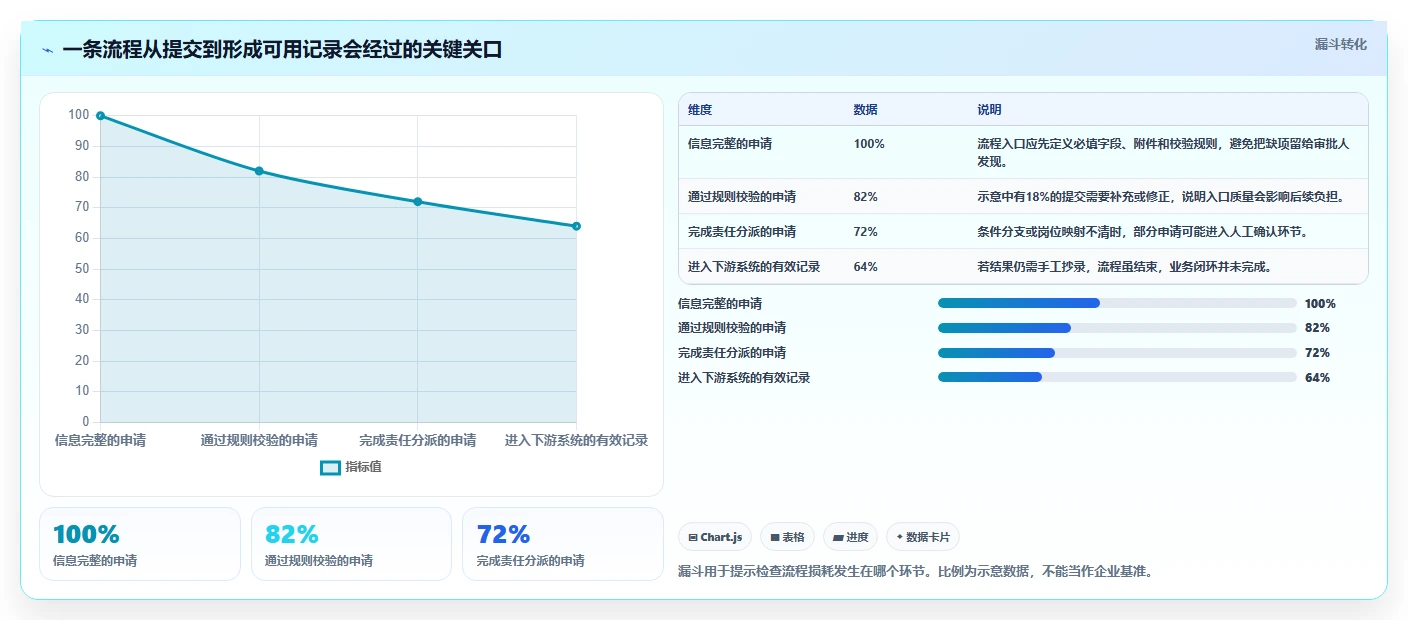Click the 100% label beside the progress bar
The height and width of the screenshot is (620, 1408).
click(1320, 304)
